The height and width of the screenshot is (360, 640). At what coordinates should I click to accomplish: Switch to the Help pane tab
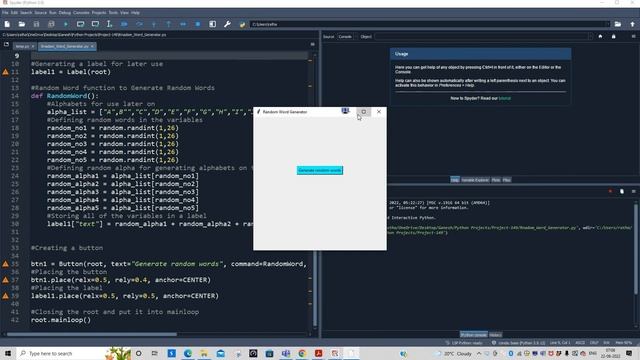coord(455,180)
